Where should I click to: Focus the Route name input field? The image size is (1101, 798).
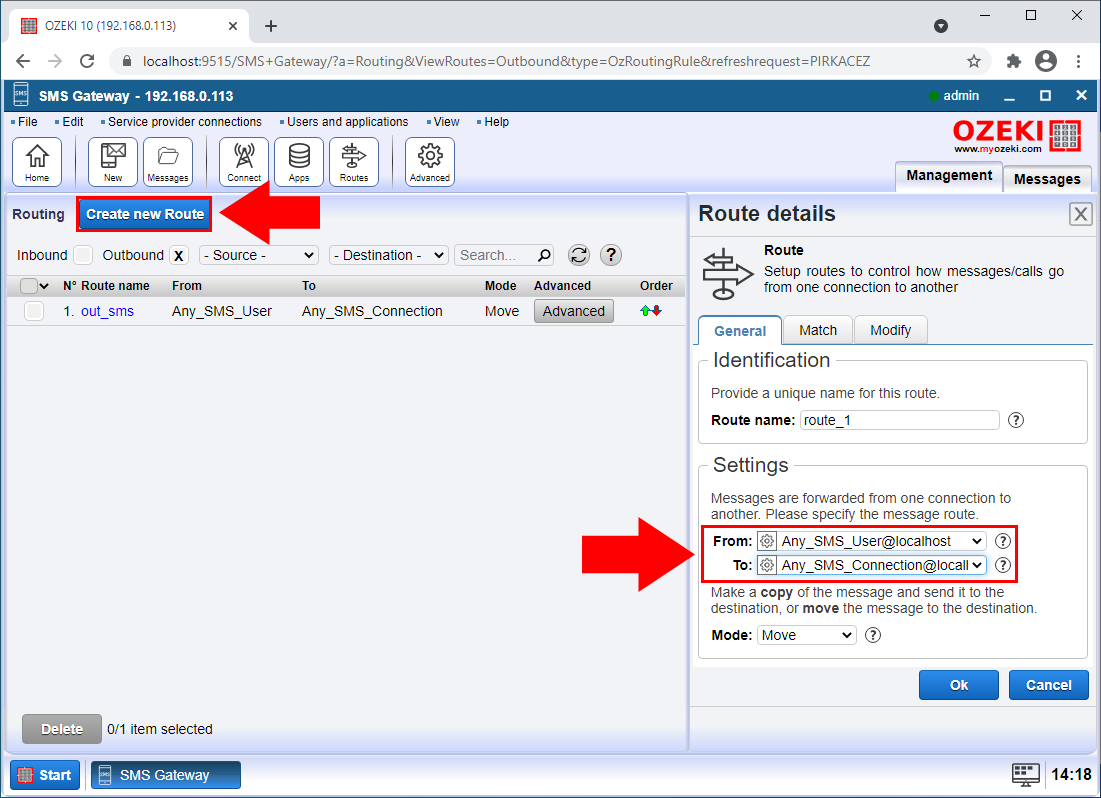(899, 420)
